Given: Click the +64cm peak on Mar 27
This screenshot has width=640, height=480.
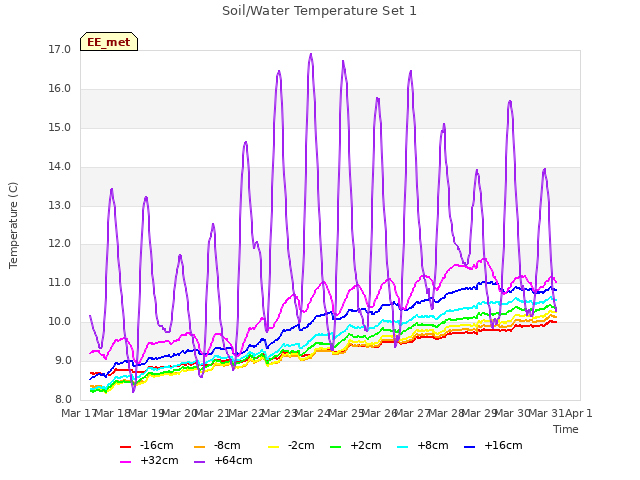Looking at the screenshot, I should 411,71.
